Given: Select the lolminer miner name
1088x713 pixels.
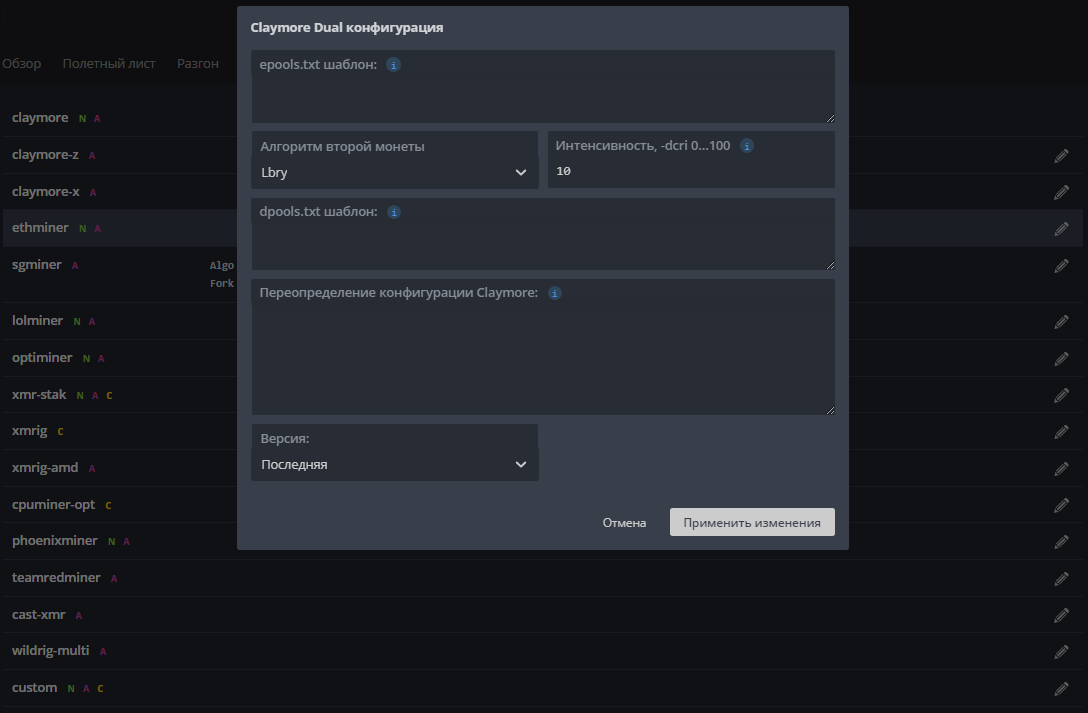Looking at the screenshot, I should click(37, 320).
